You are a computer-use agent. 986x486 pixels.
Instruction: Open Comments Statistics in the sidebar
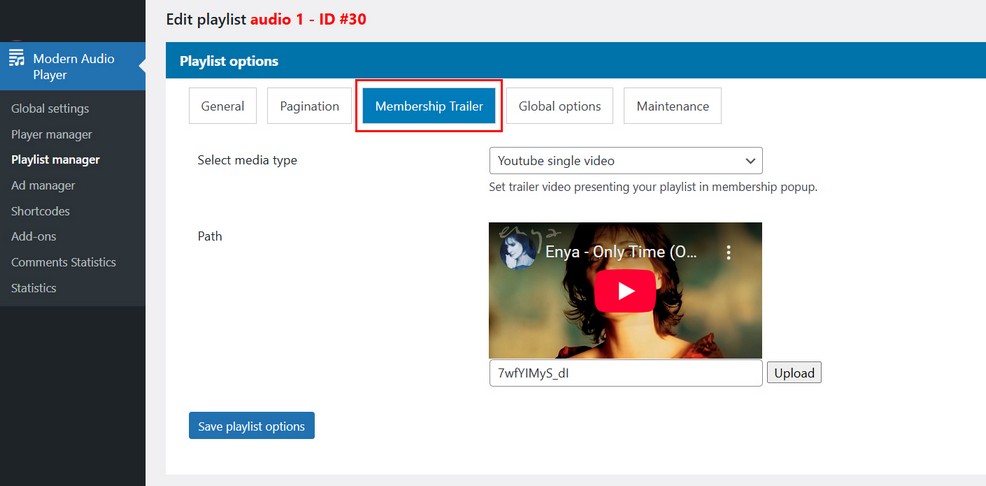[63, 262]
